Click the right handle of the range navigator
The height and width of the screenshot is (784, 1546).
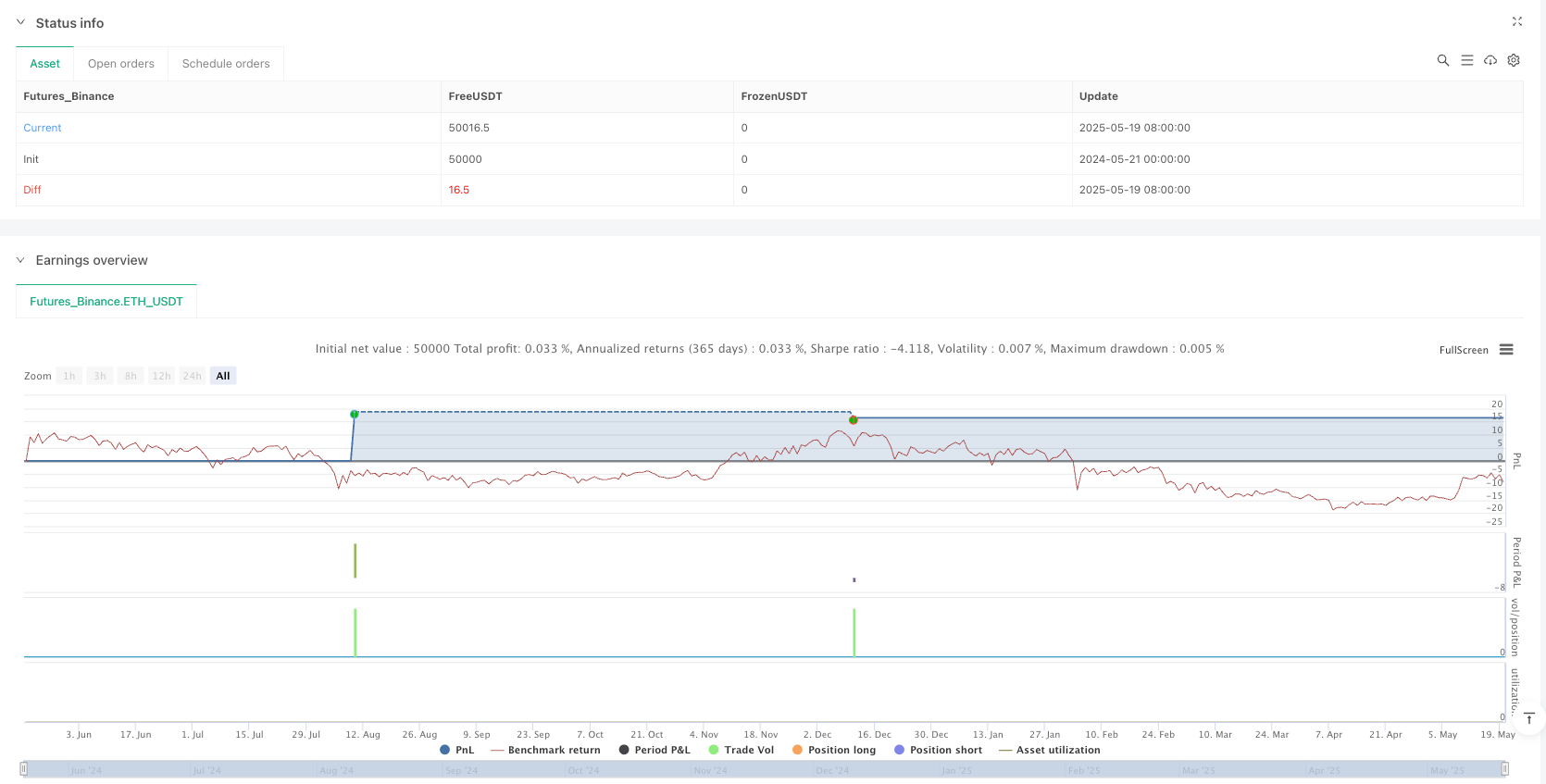click(x=1505, y=768)
